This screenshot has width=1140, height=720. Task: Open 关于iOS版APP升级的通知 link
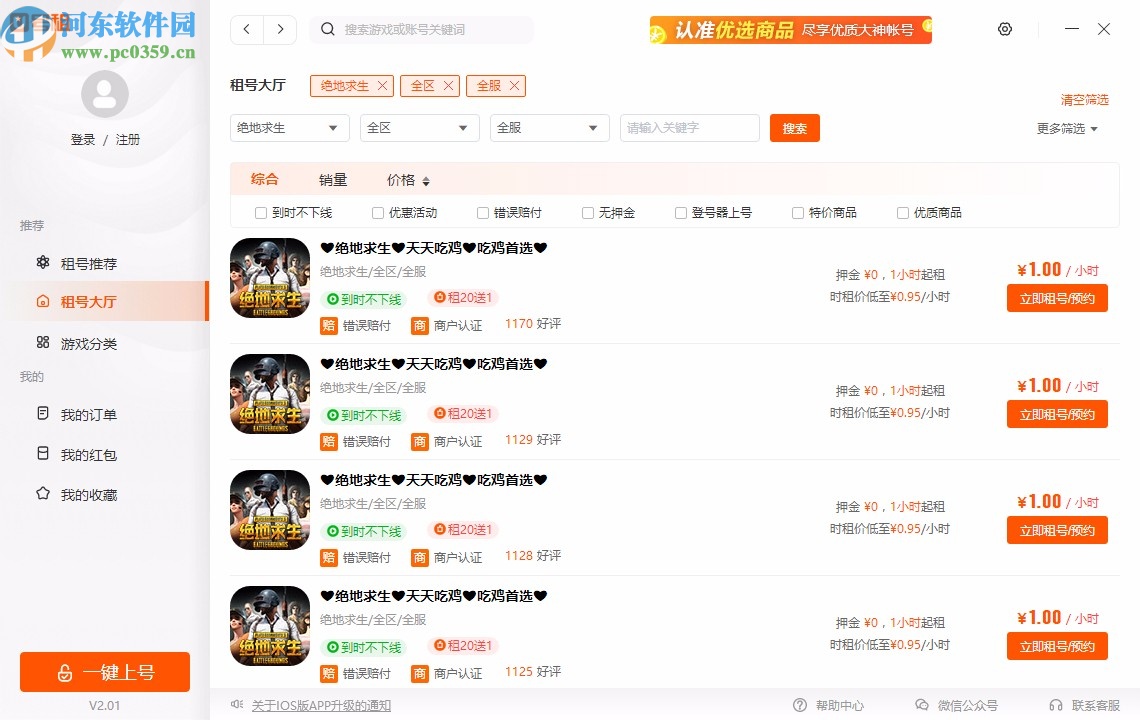(320, 705)
